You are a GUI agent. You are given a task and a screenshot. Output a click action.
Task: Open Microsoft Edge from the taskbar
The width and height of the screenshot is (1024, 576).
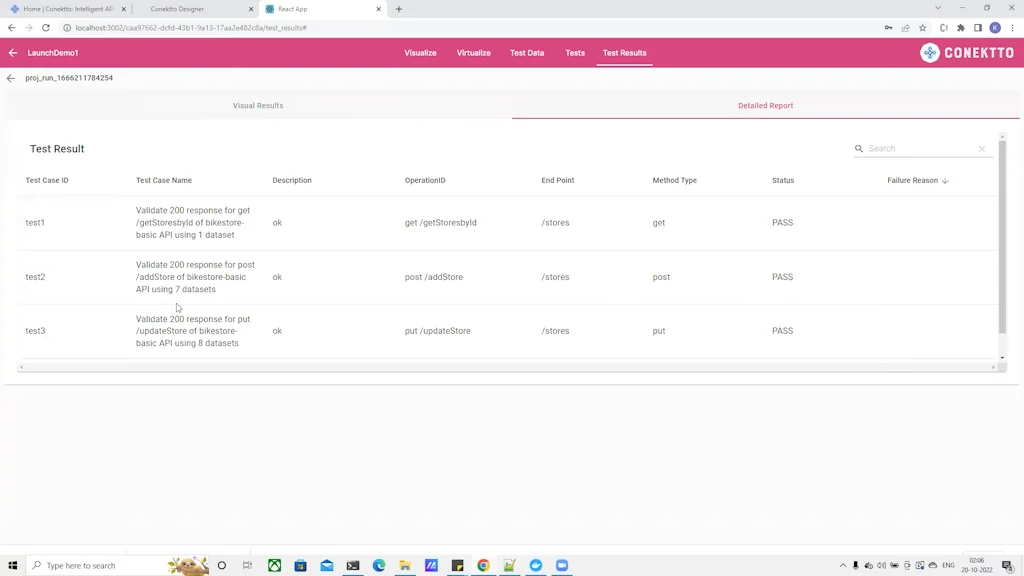click(379, 565)
